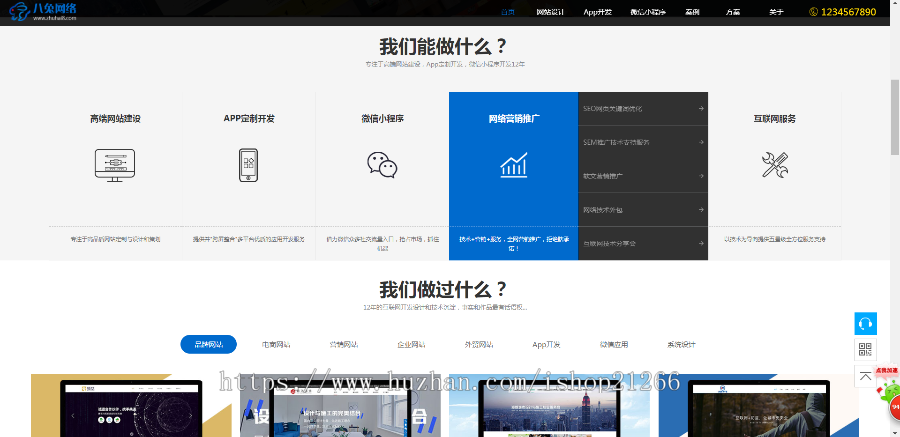The image size is (900, 437).
Task: Click the arrow on the SEO row
Action: 701,109
